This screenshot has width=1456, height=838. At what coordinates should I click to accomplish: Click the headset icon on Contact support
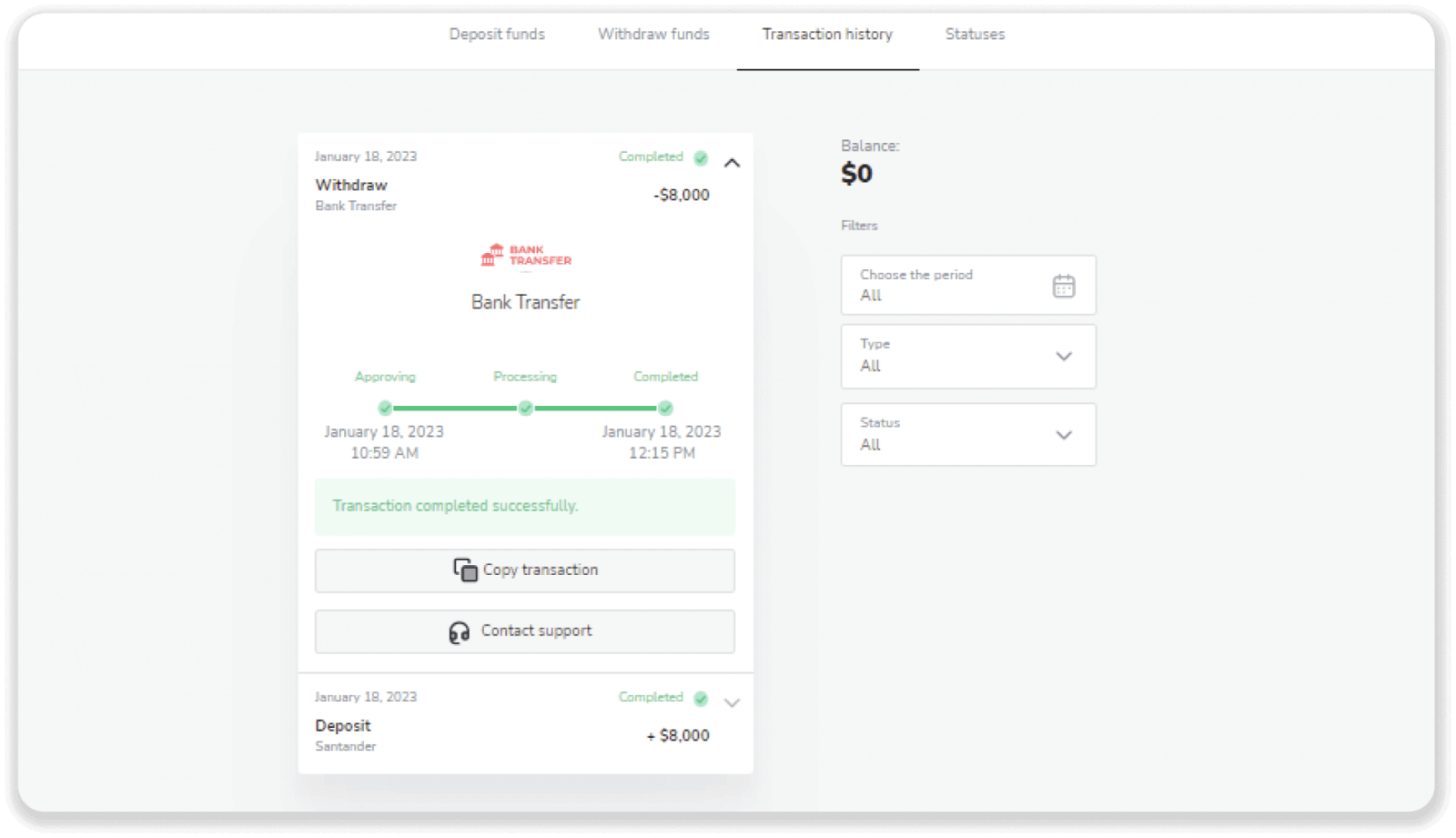(460, 631)
